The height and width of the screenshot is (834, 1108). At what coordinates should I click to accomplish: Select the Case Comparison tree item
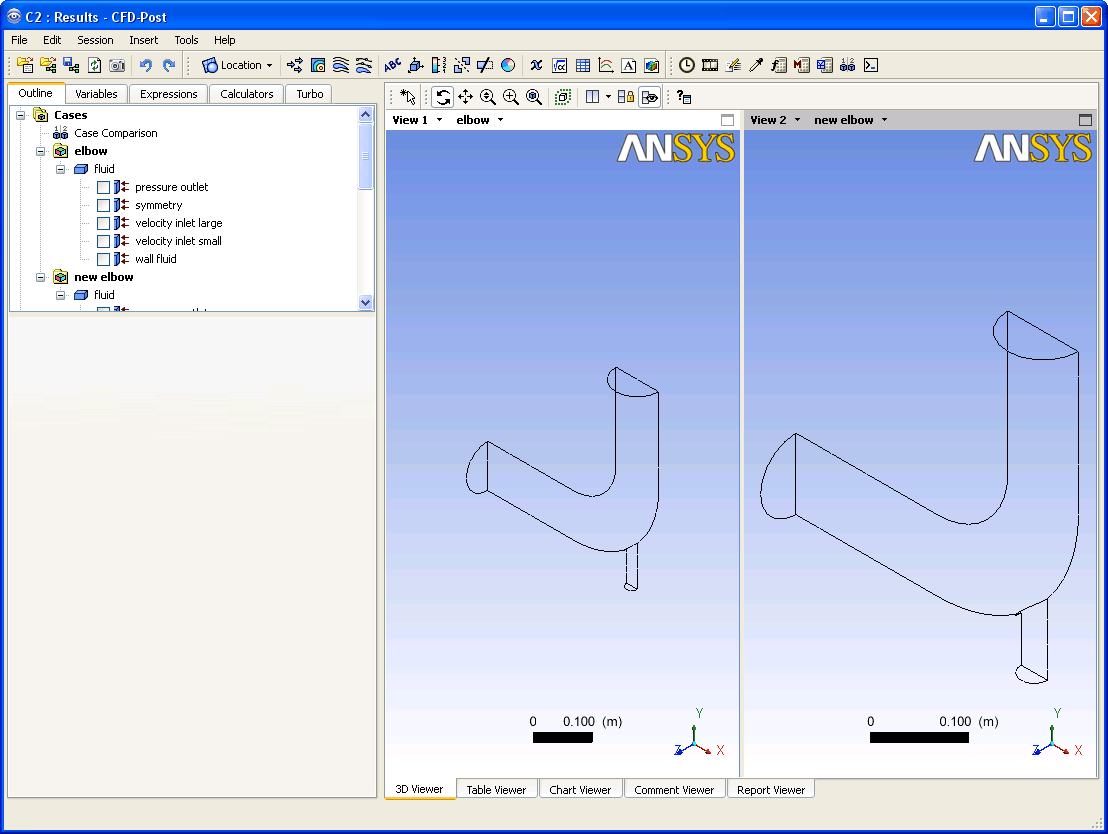pos(116,133)
